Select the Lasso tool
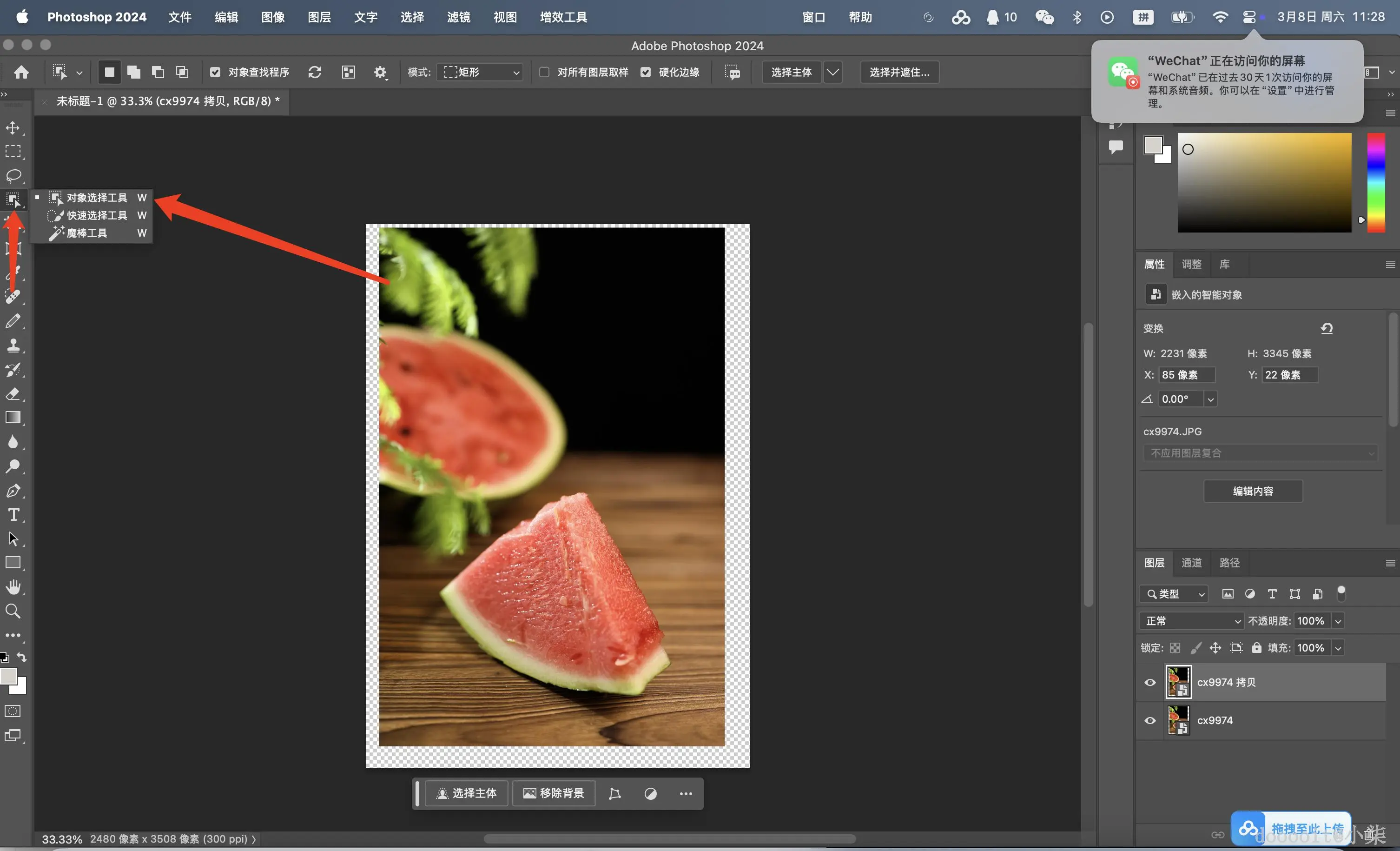The image size is (1400, 851). click(13, 176)
